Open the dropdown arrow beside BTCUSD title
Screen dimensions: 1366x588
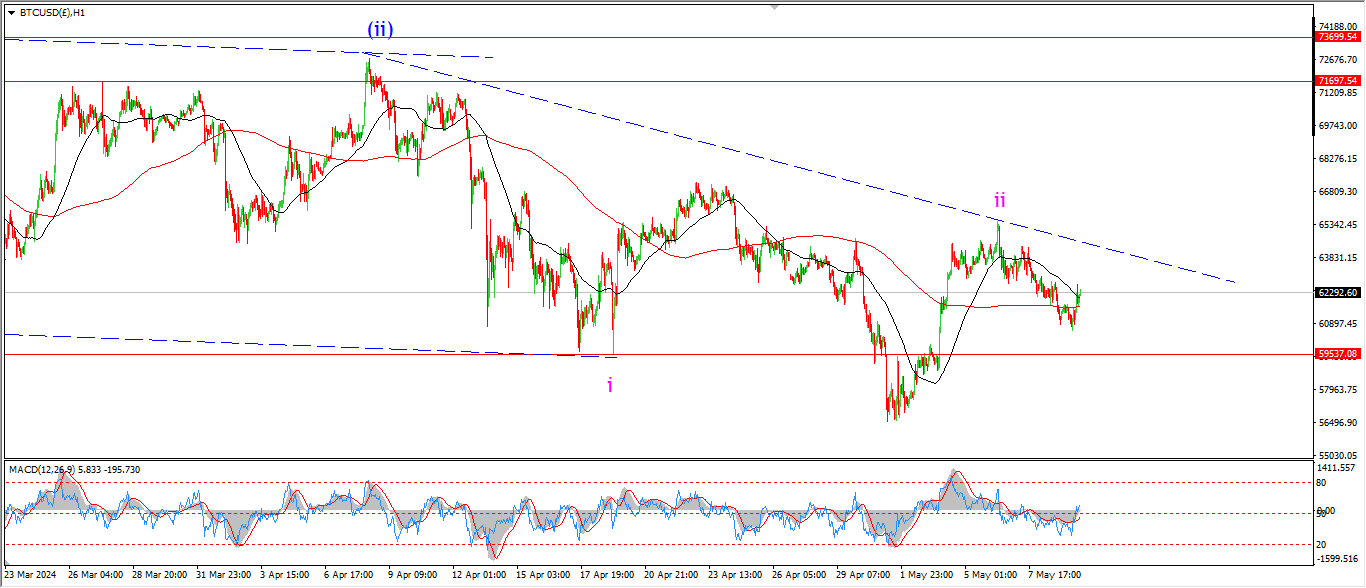click(11, 13)
